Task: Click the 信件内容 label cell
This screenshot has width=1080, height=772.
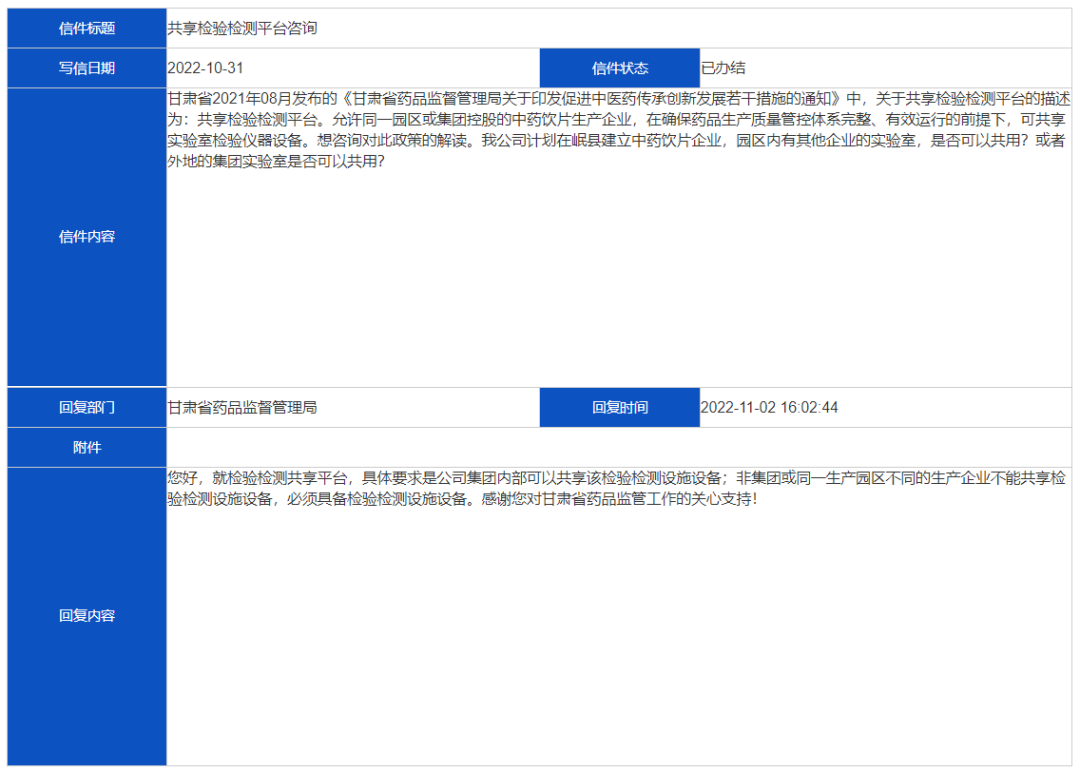Action: pyautogui.click(x=87, y=237)
